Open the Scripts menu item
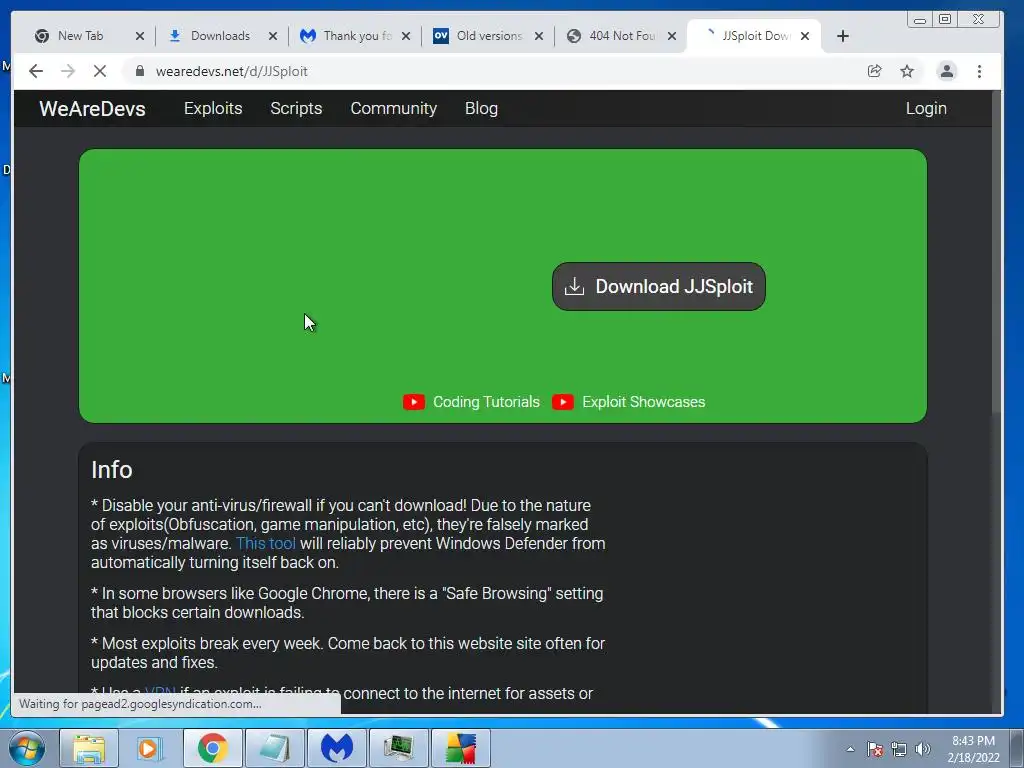This screenshot has width=1024, height=768. point(296,108)
